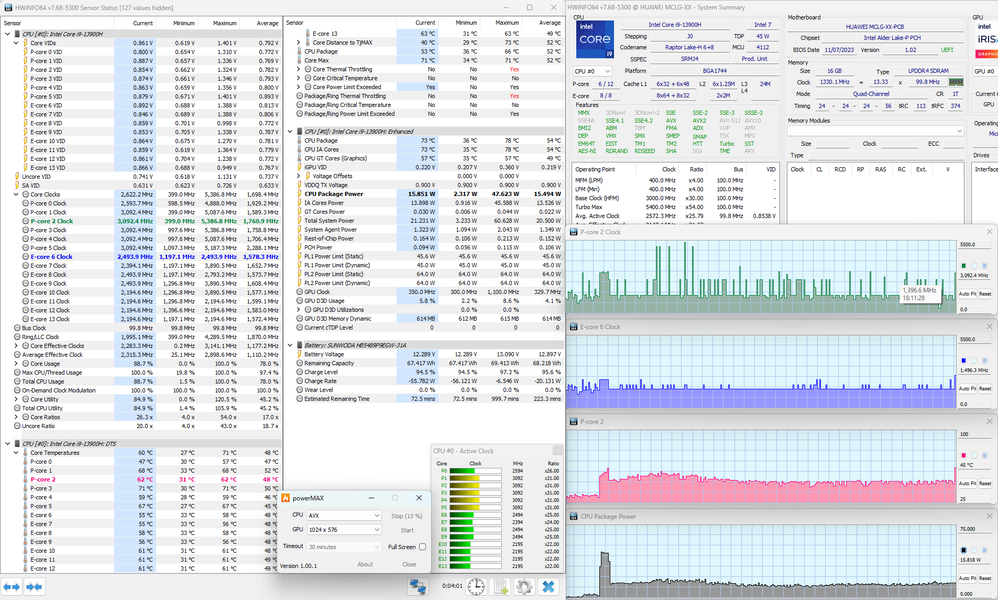
Task: Click Reset on CPU Package Power graph
Action: coord(985,579)
